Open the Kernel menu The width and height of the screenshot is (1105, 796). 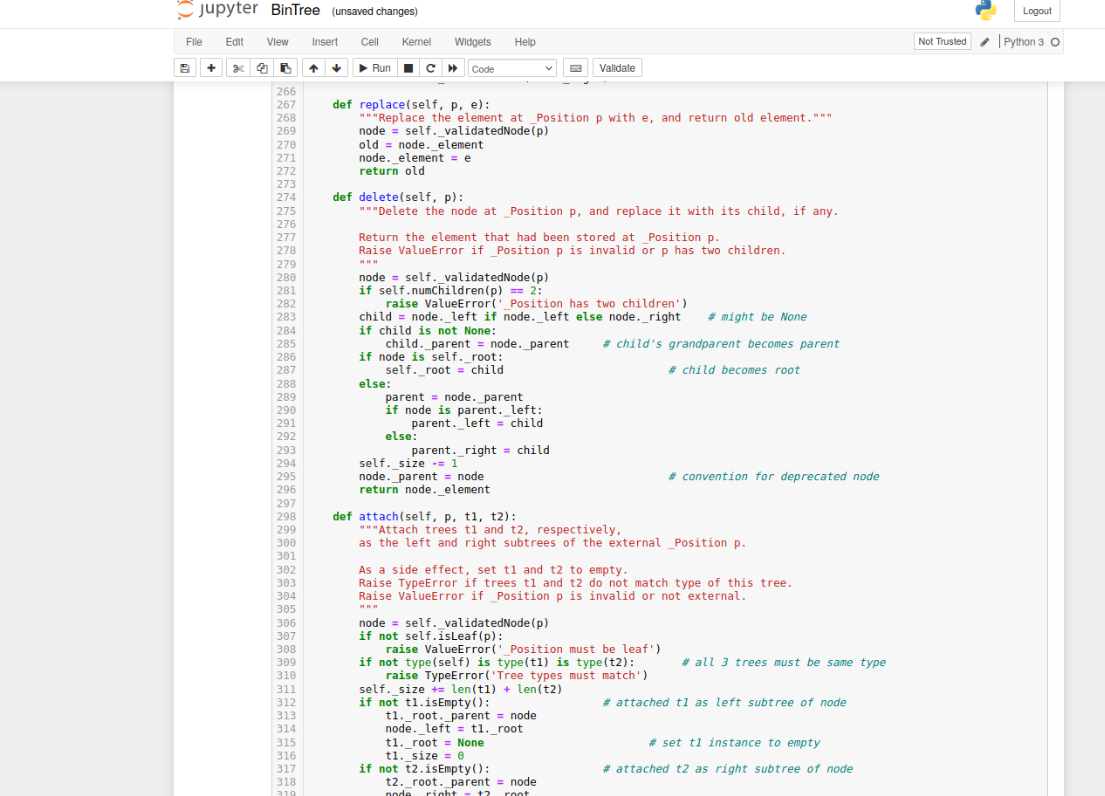[x=416, y=42]
